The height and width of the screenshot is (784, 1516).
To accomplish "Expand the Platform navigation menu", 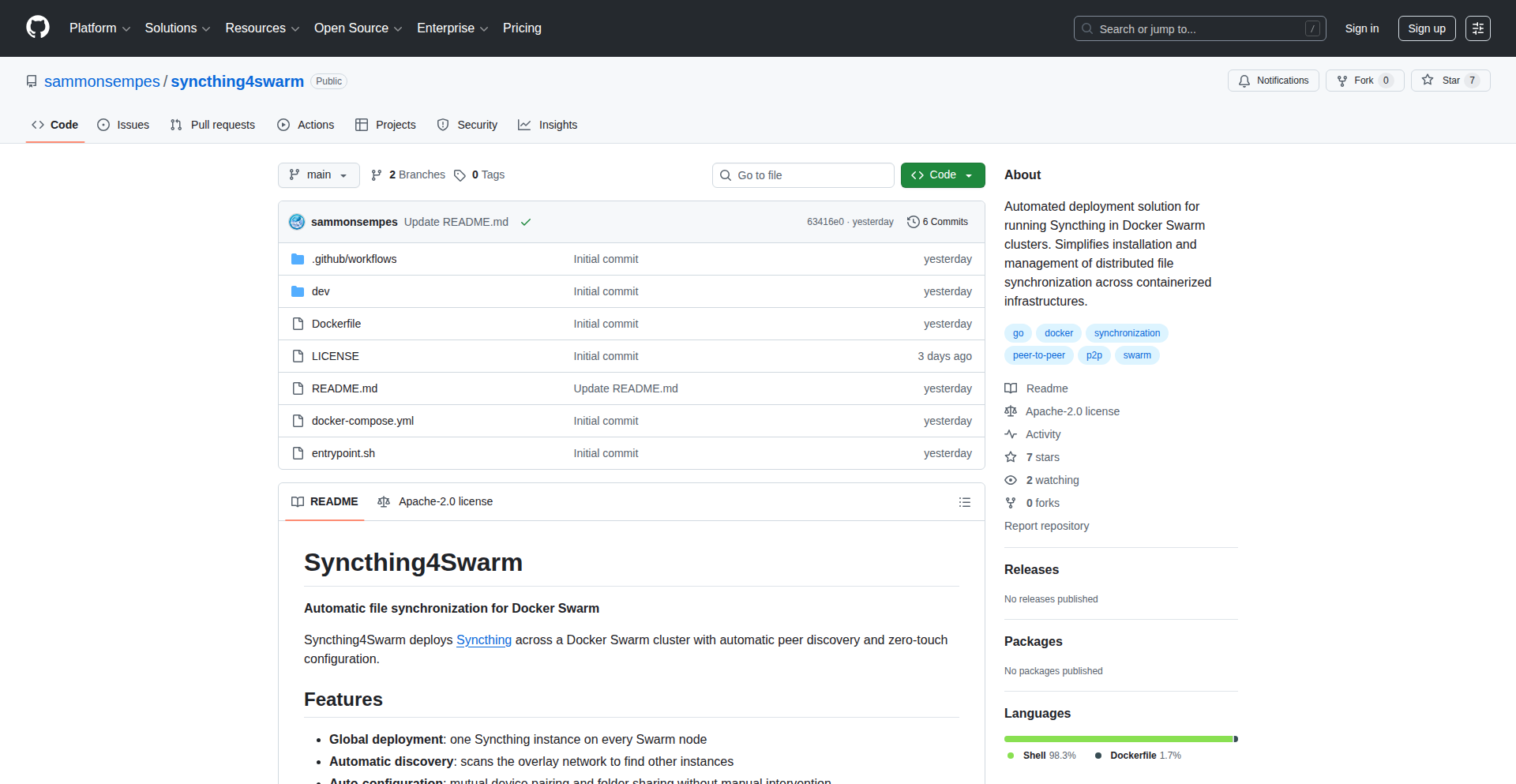I will [99, 28].
